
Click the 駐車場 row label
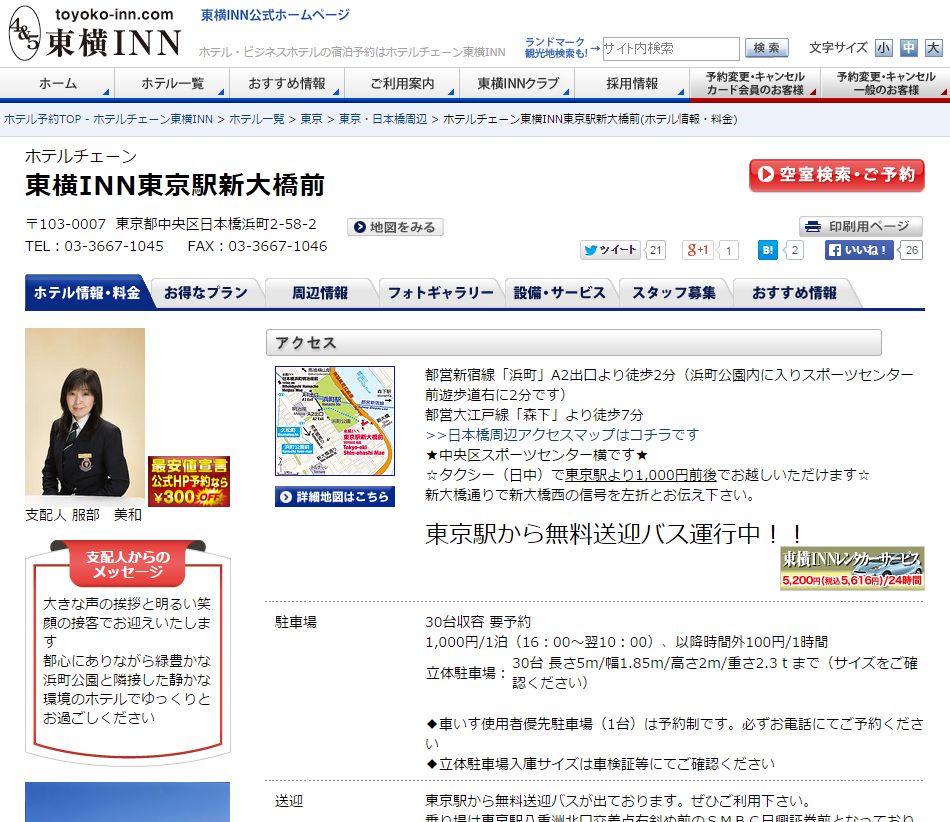pos(296,622)
